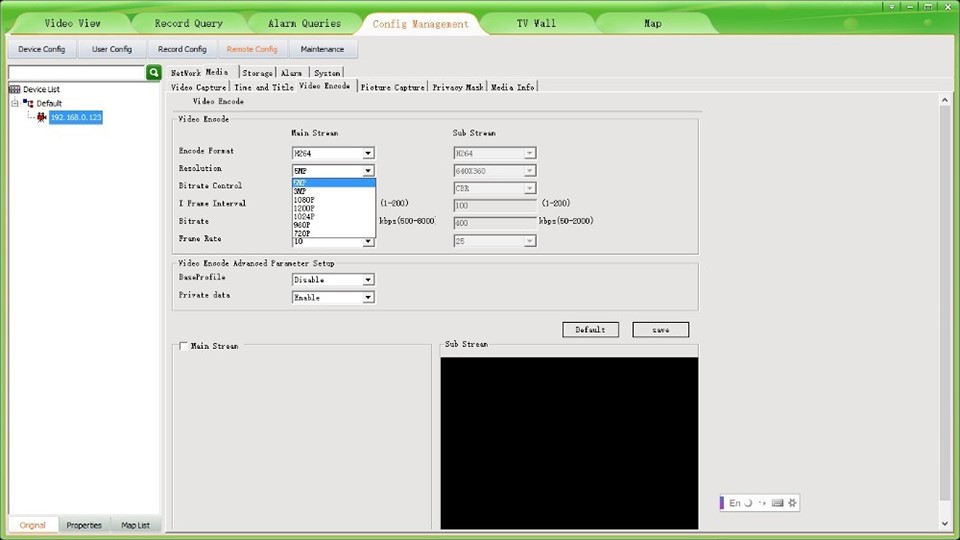Collapse the Default tree node
The image size is (960, 540).
(15, 103)
